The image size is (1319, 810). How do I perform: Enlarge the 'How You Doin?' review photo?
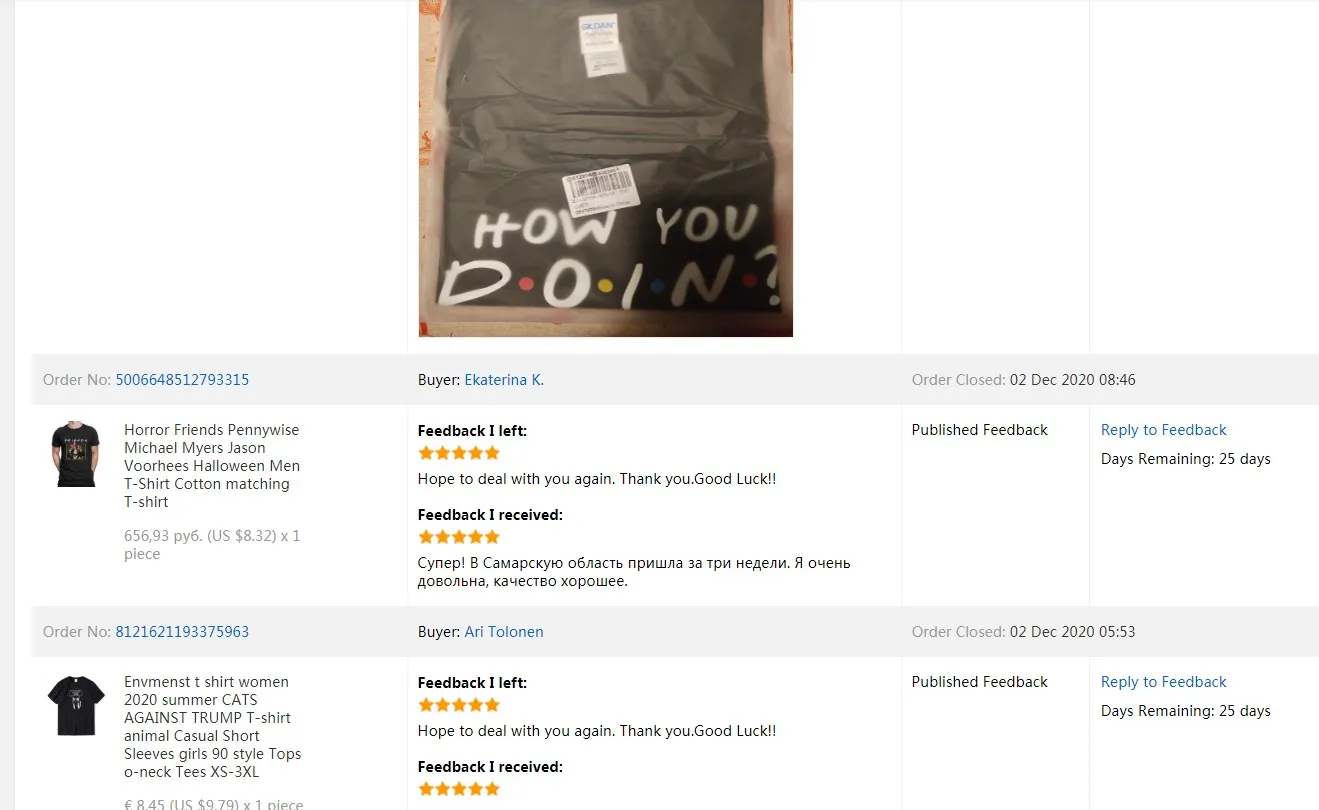pyautogui.click(x=605, y=168)
